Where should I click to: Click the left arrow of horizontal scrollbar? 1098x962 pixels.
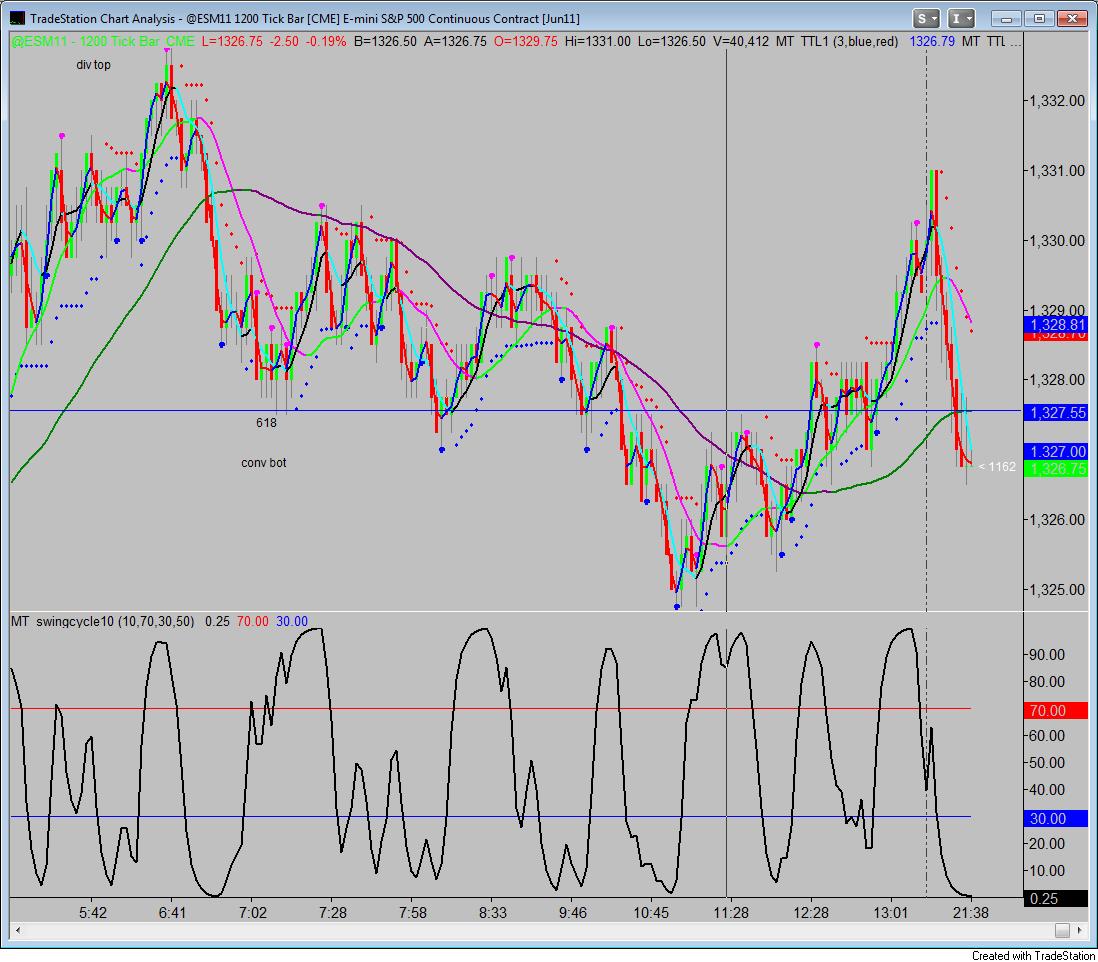tap(18, 930)
